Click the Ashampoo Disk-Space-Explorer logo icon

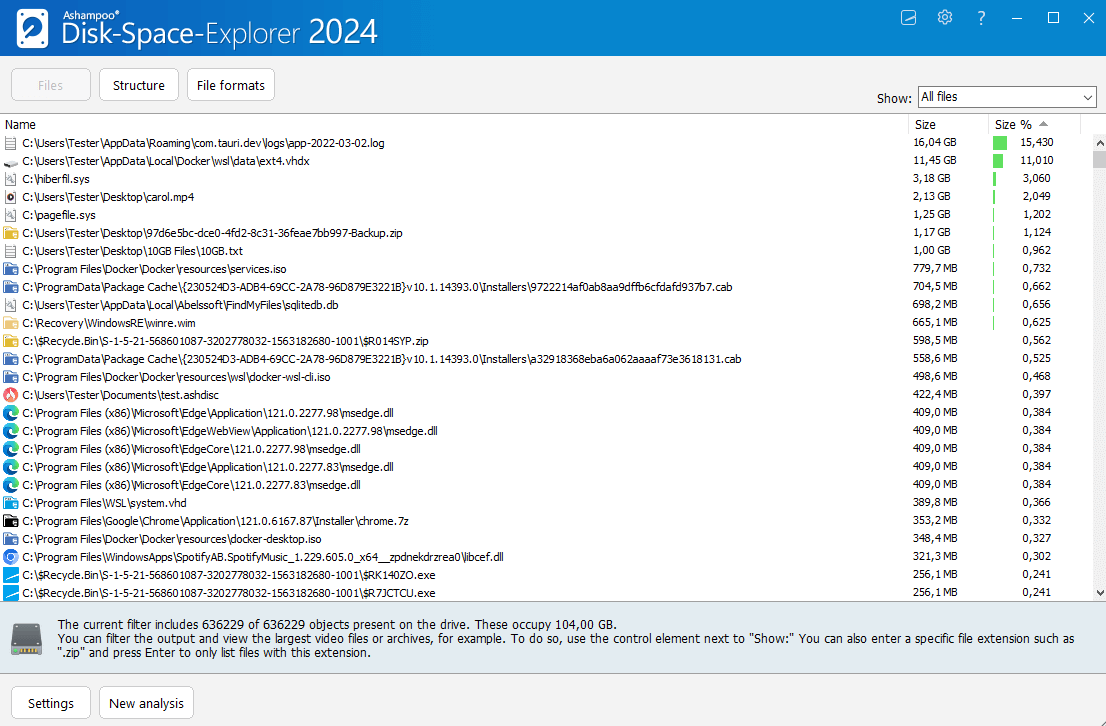tap(32, 28)
